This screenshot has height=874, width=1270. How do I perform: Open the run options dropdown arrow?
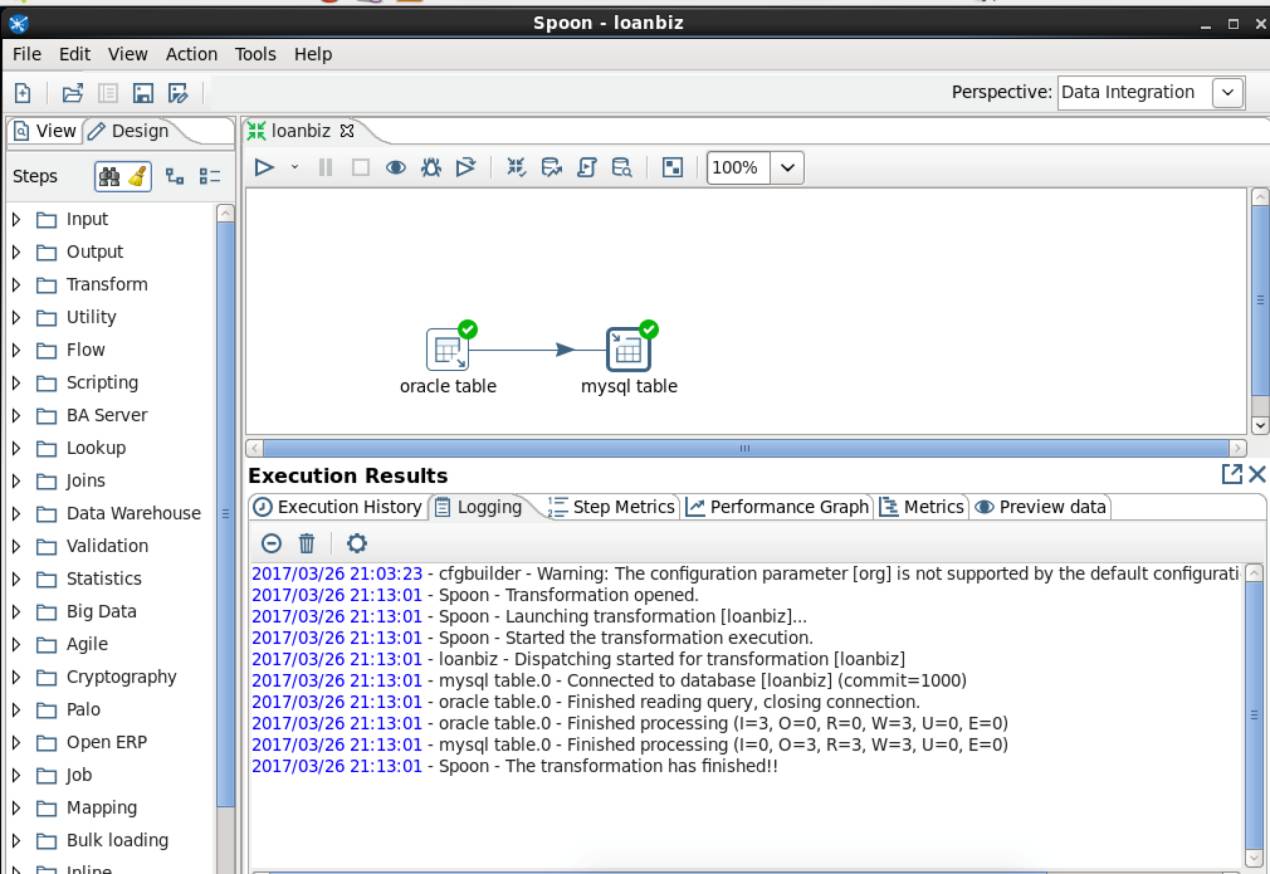[295, 167]
